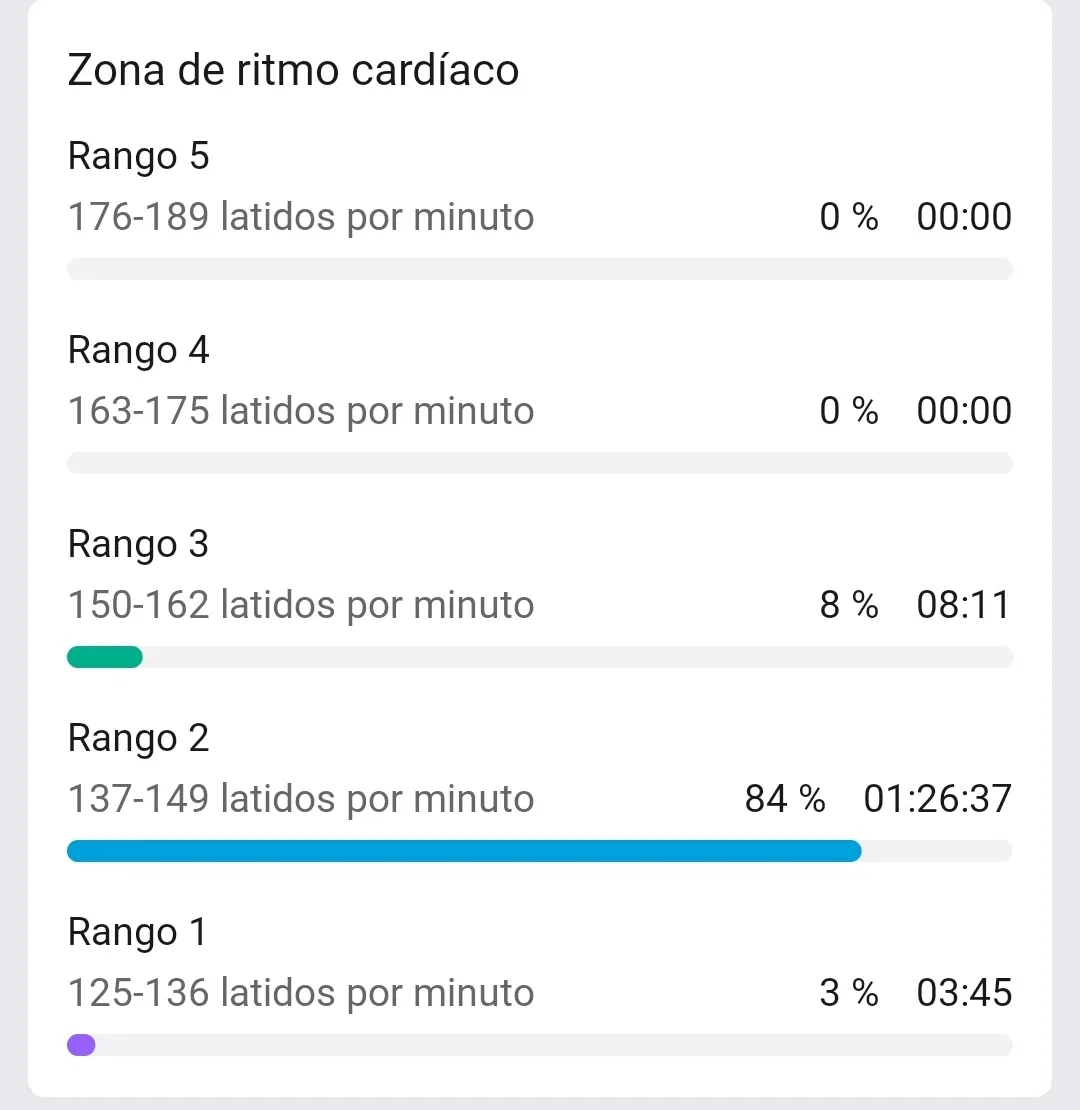Image resolution: width=1080 pixels, height=1110 pixels.
Task: Click the Zona de ritmo cardíaco title
Action: point(293,71)
